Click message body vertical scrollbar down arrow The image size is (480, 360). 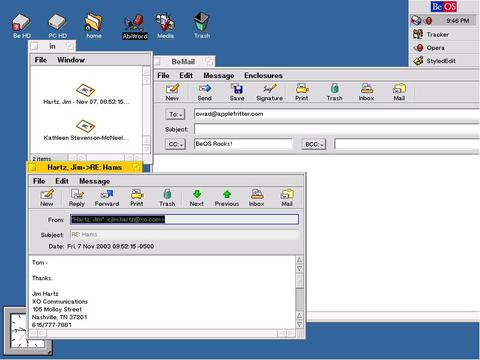300,324
